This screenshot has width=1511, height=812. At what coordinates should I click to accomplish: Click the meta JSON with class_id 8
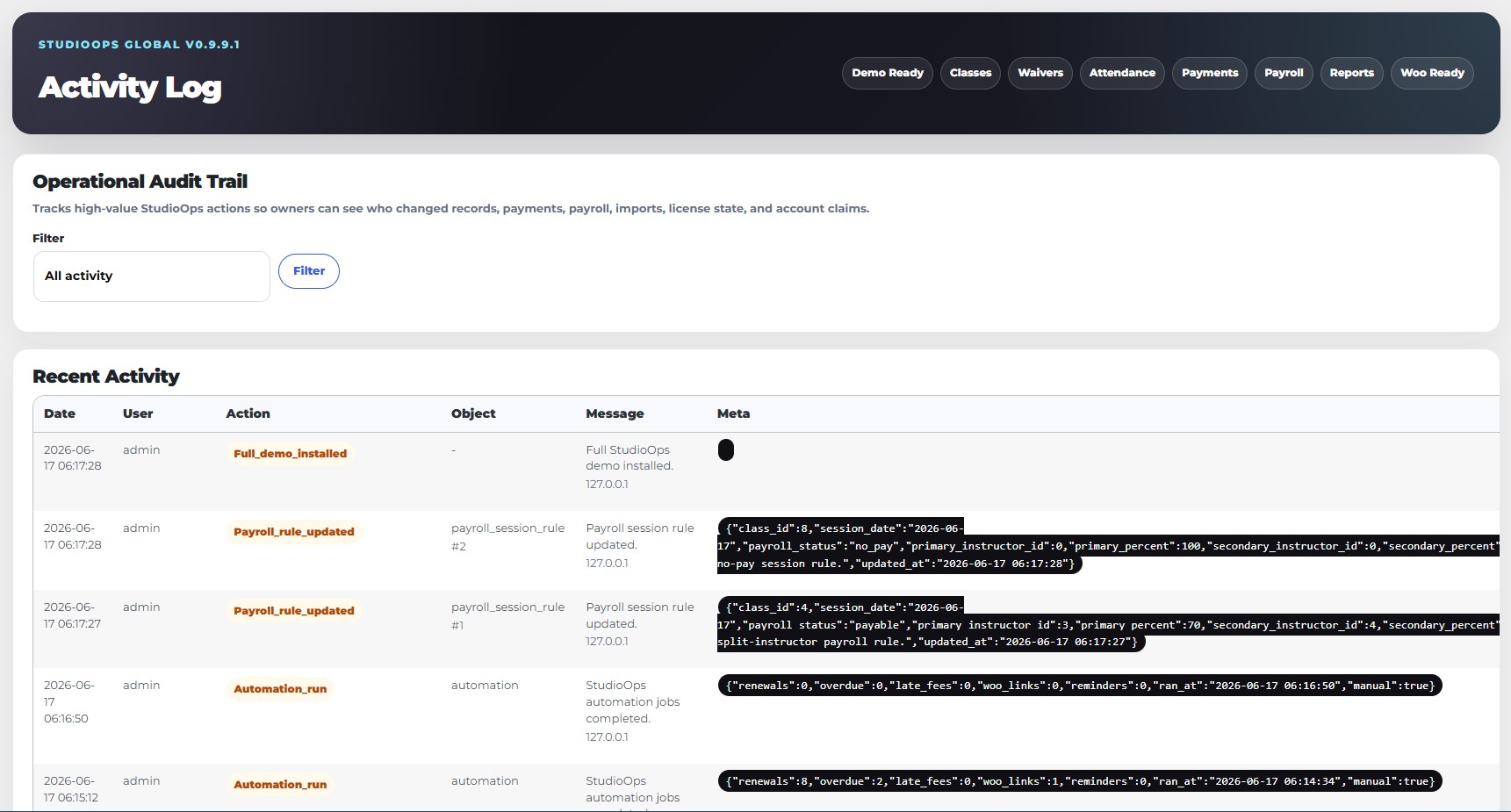click(x=1108, y=546)
